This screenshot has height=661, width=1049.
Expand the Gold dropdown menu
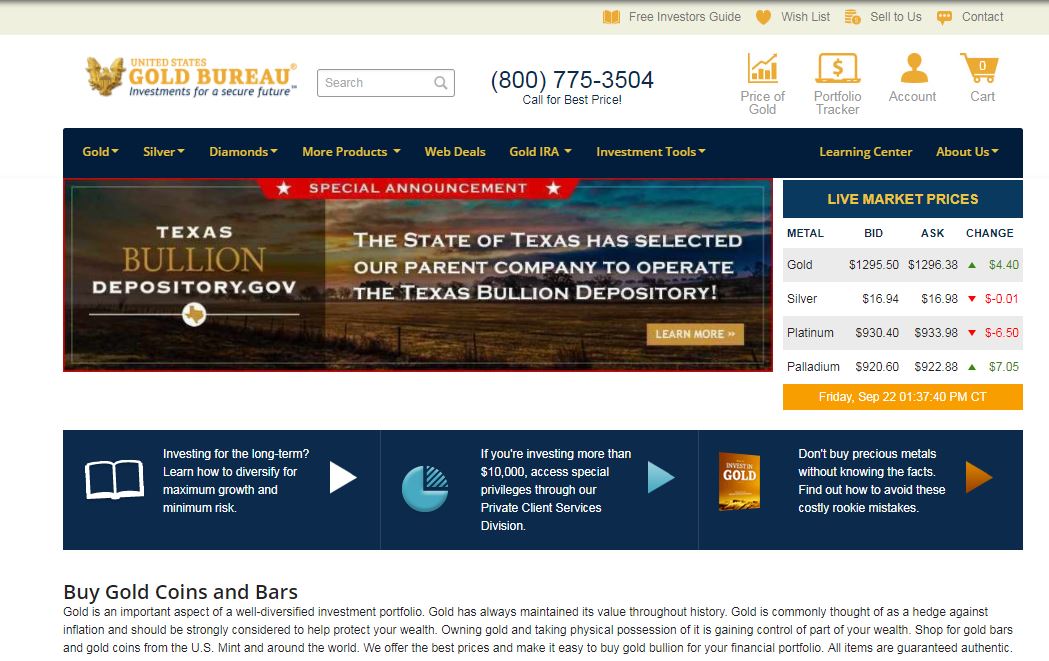pyautogui.click(x=100, y=152)
